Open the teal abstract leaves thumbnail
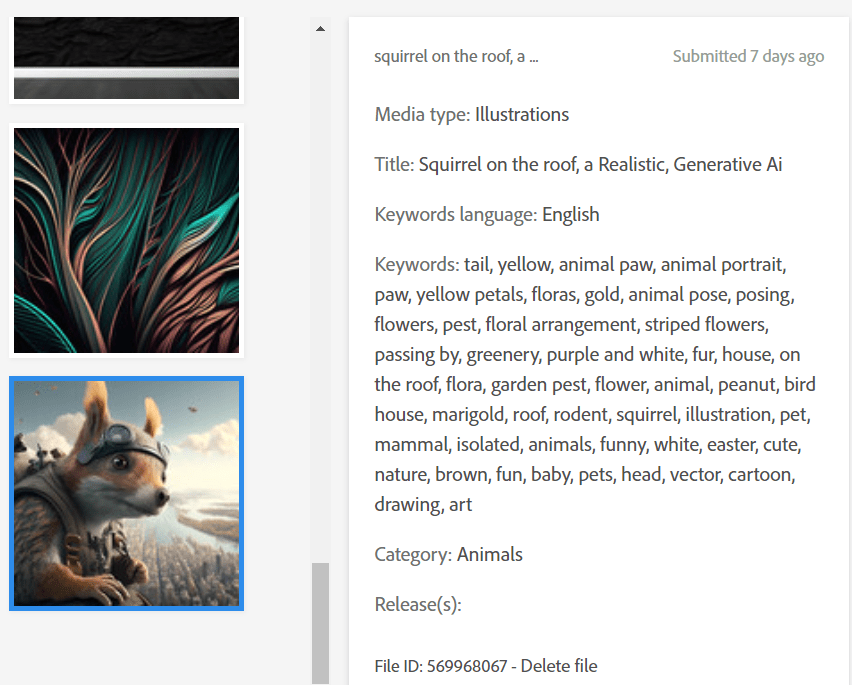The image size is (852, 685). coord(126,240)
